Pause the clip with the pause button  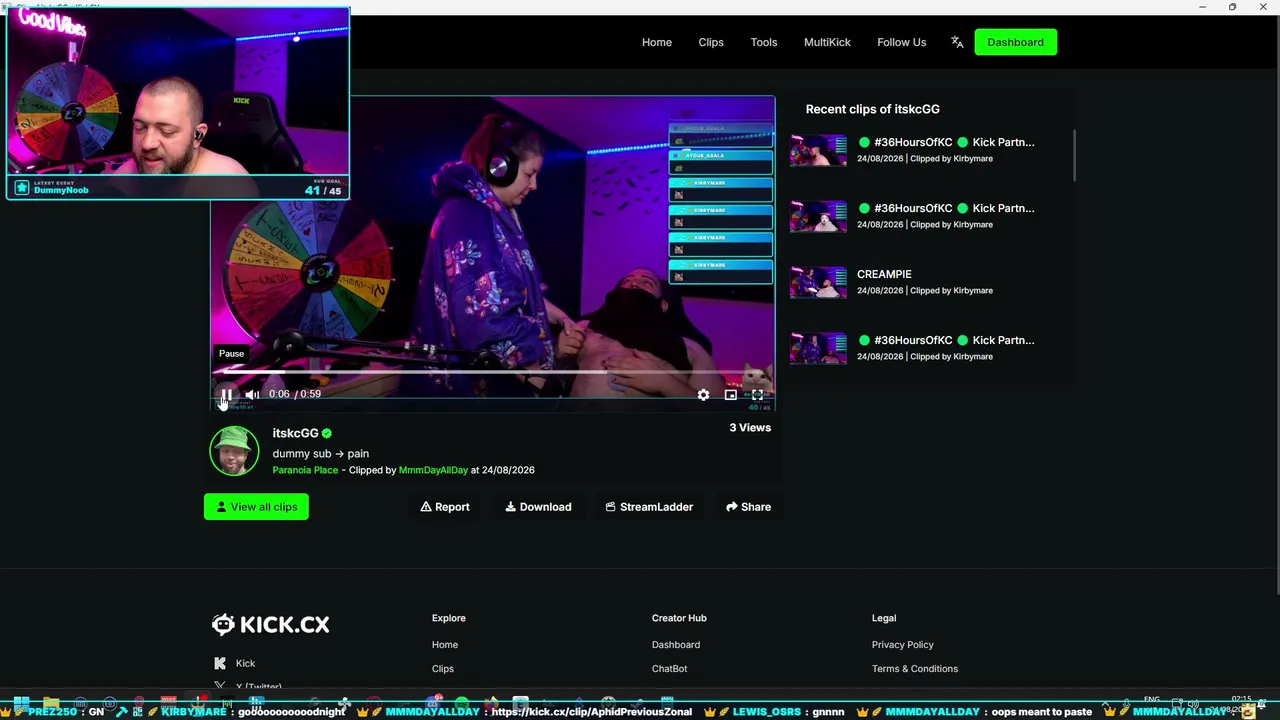tap(227, 394)
